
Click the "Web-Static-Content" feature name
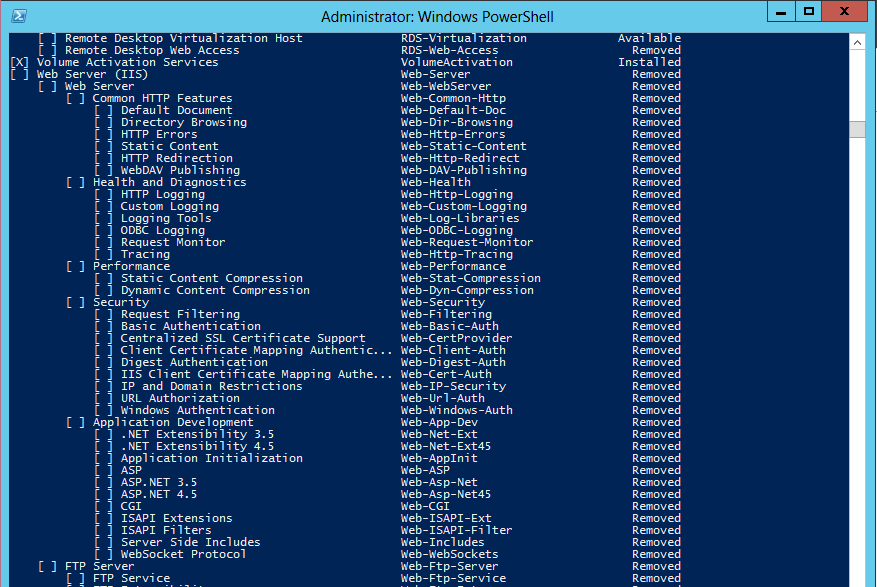tap(464, 146)
